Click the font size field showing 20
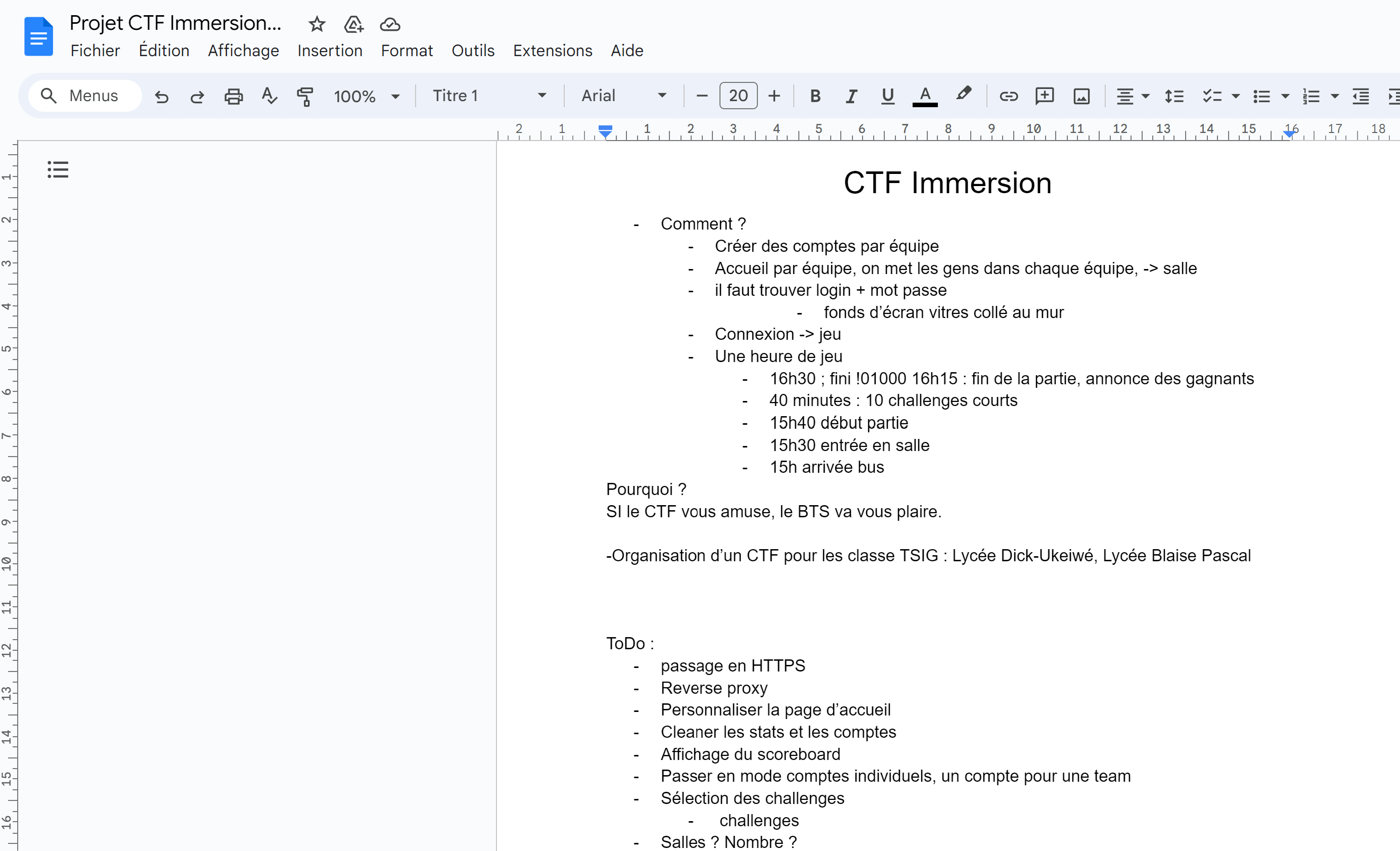The image size is (1400, 851). tap(738, 96)
